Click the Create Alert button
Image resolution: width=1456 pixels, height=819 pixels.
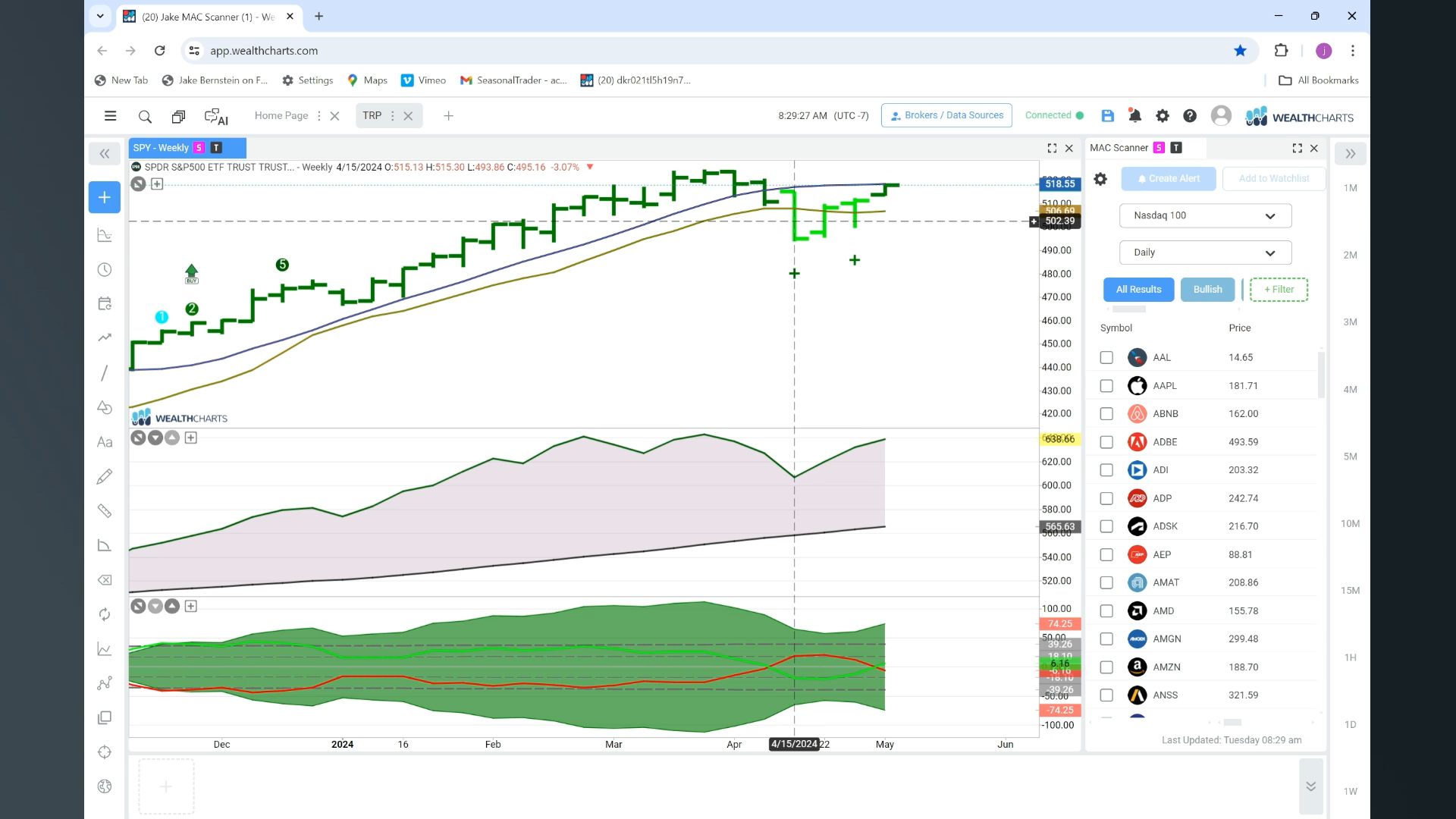[1168, 179]
